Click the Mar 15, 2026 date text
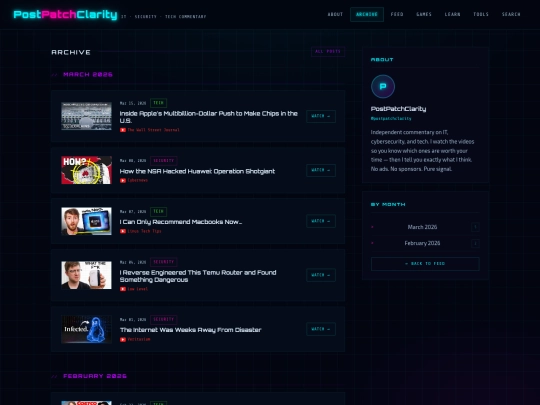 point(133,103)
